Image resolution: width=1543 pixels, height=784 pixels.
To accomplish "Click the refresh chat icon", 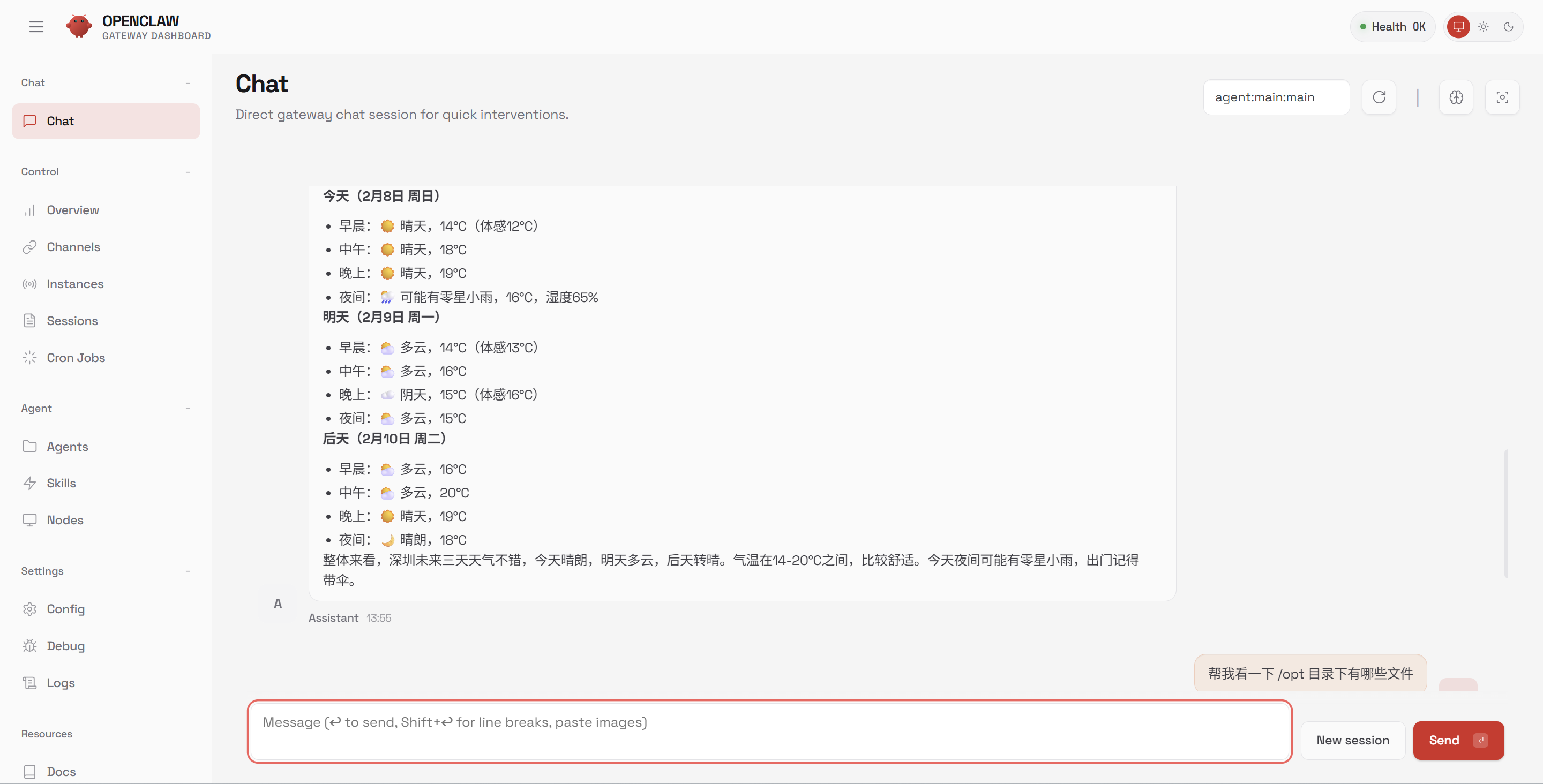I will click(x=1379, y=97).
